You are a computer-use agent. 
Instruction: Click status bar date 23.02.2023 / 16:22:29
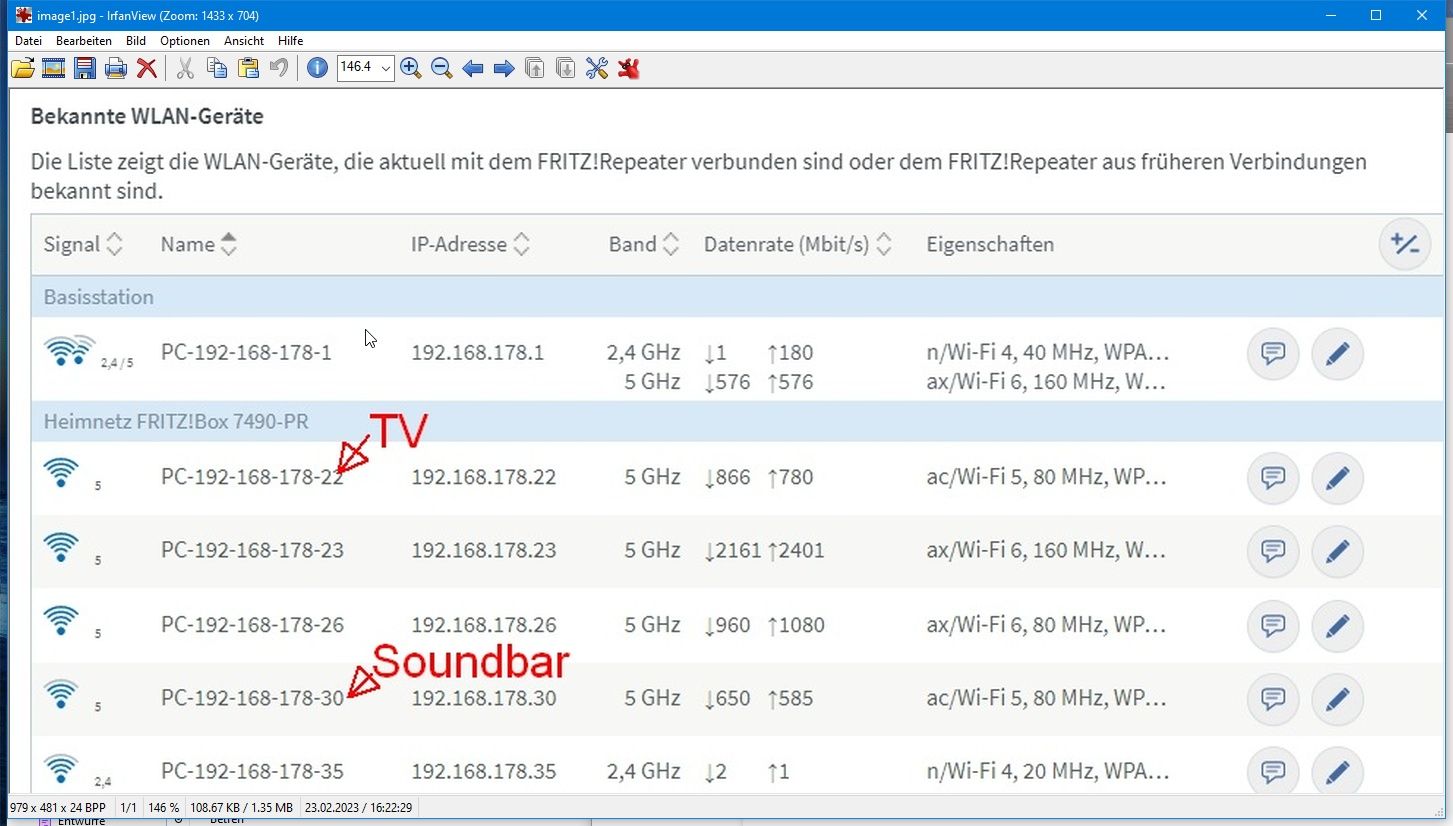click(x=359, y=807)
